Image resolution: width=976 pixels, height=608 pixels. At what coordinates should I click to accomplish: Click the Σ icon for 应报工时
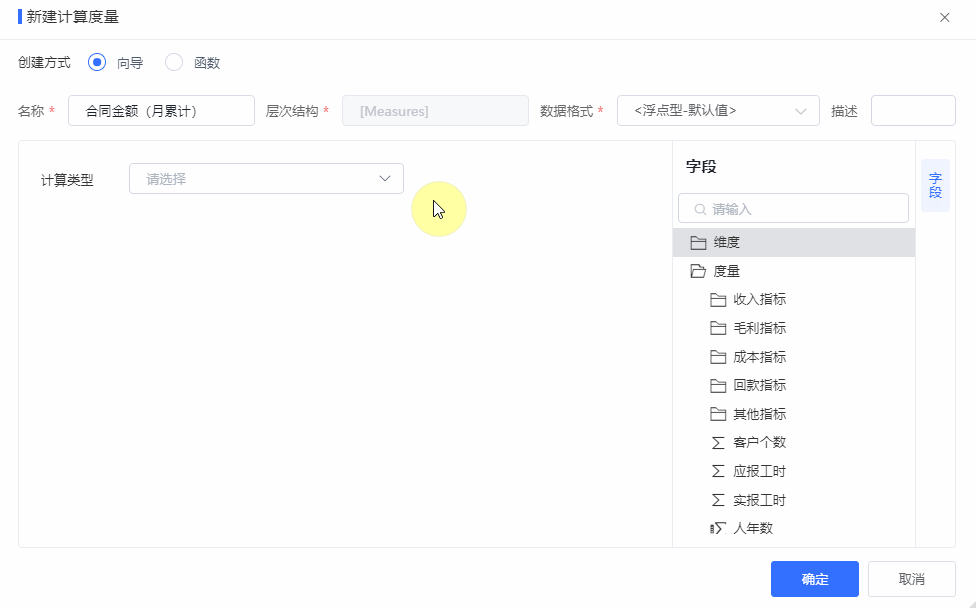click(716, 471)
